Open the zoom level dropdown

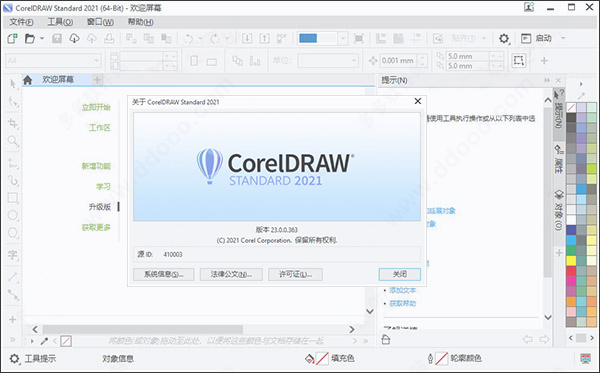(343, 38)
